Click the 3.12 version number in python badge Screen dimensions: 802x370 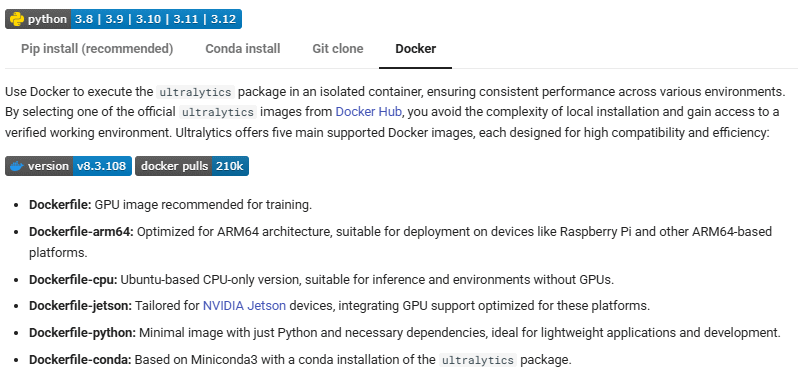pyautogui.click(x=223, y=19)
